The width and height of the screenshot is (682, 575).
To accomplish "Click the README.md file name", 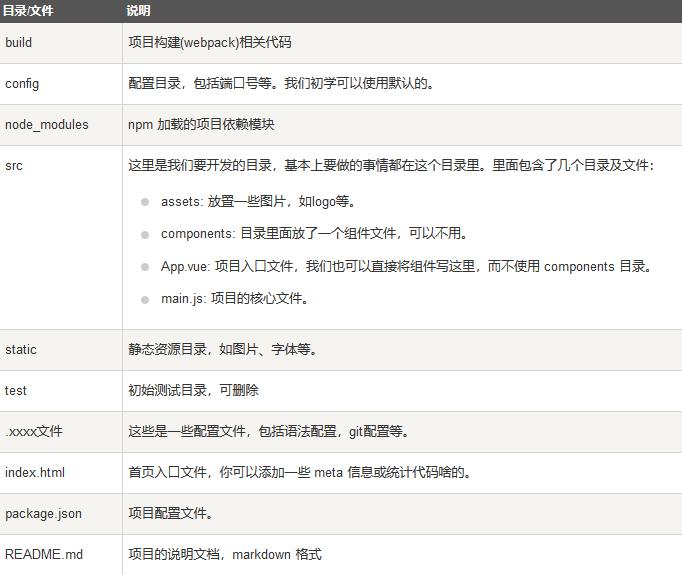I will 44,555.
